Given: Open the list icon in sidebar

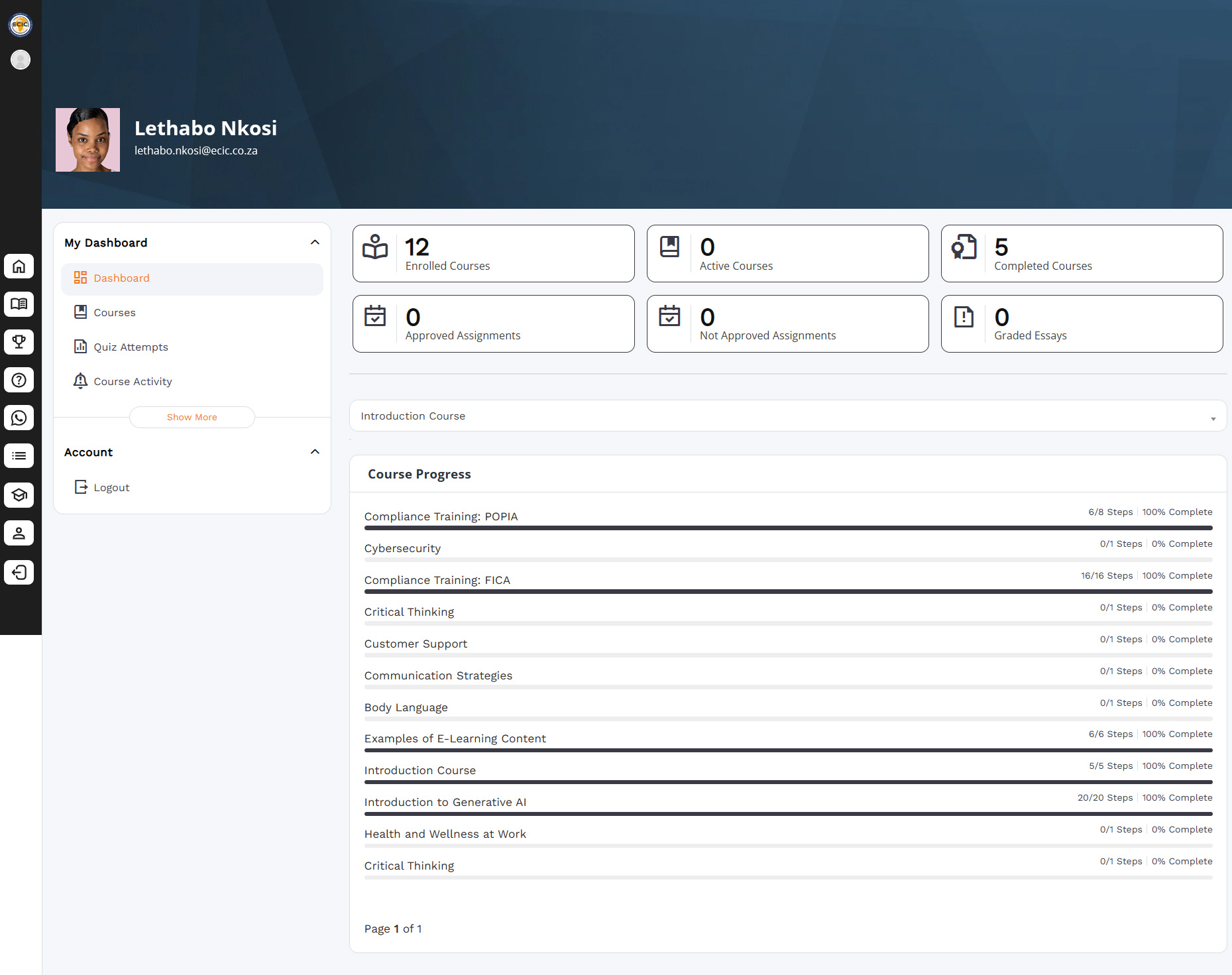Looking at the screenshot, I should [x=19, y=456].
